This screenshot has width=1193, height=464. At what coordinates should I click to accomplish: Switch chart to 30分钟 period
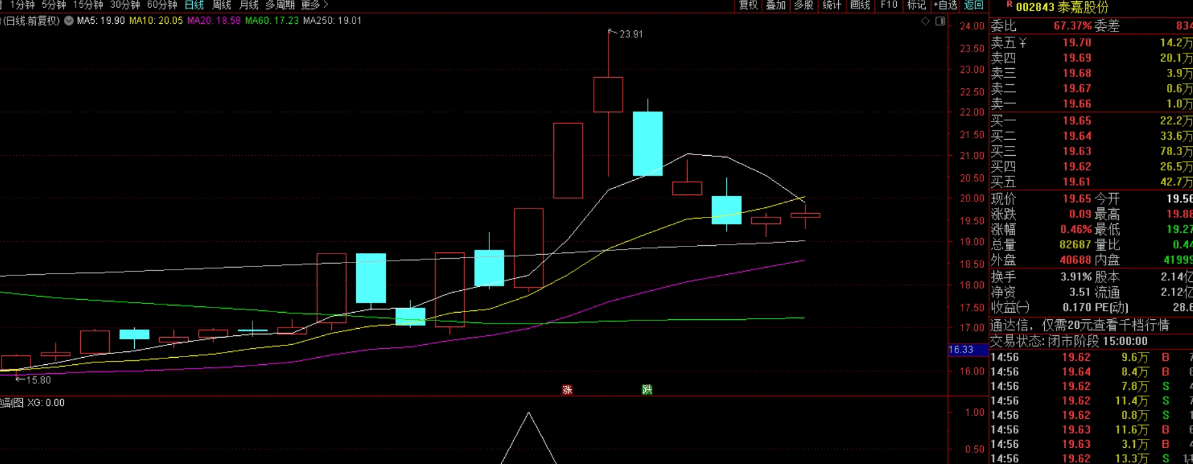[125, 5]
